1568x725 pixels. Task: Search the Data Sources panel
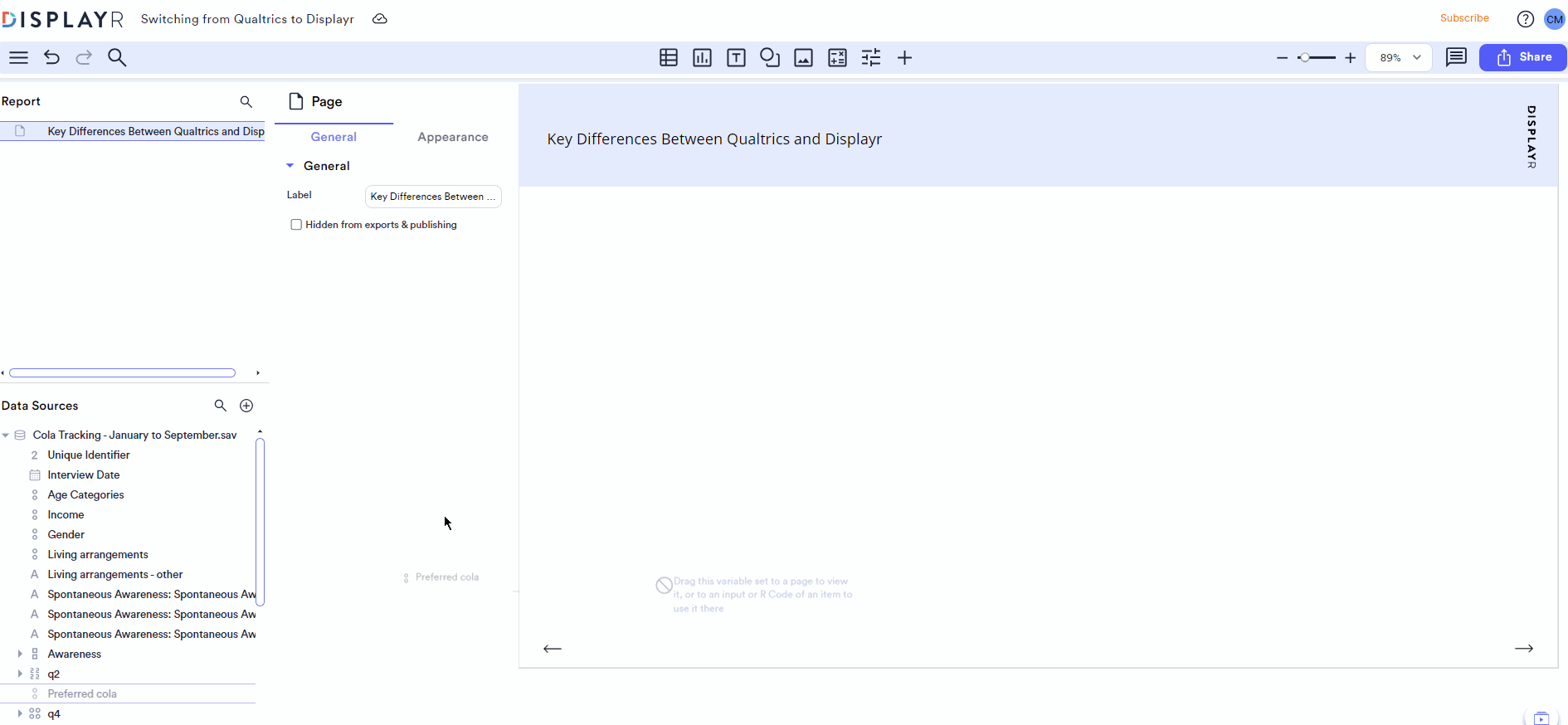click(x=220, y=405)
